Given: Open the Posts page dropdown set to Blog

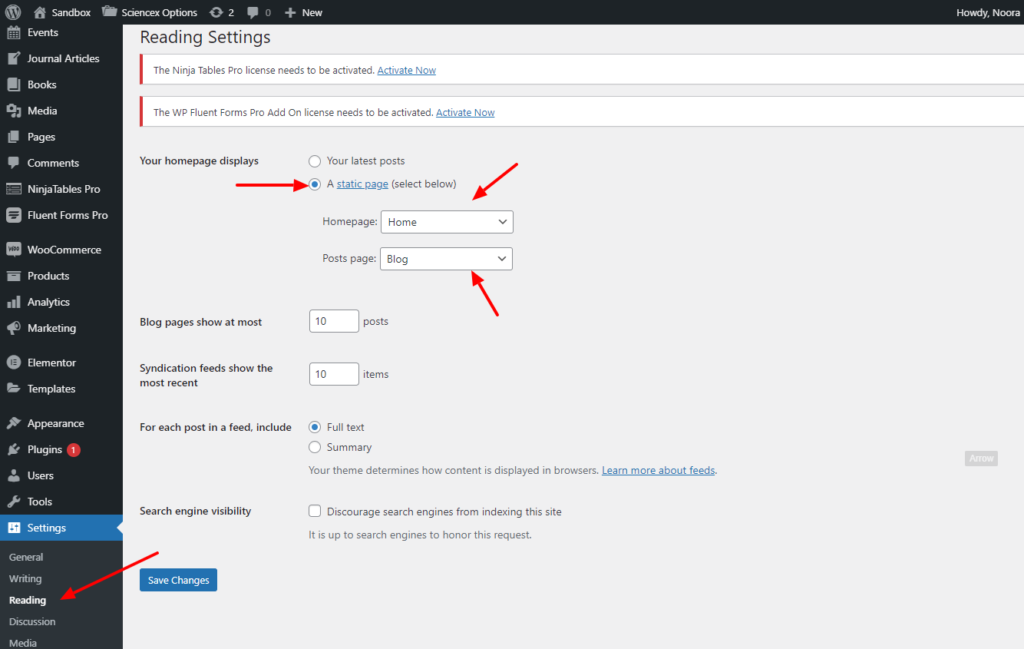Looking at the screenshot, I should (446, 259).
